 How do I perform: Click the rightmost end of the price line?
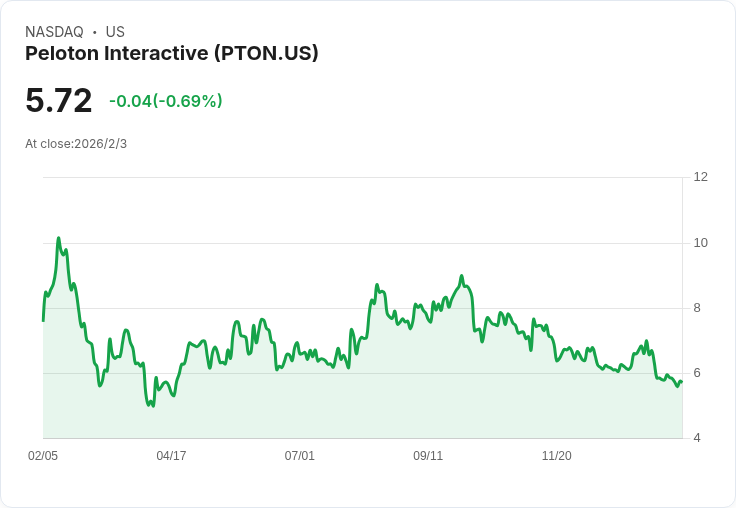coord(681,381)
